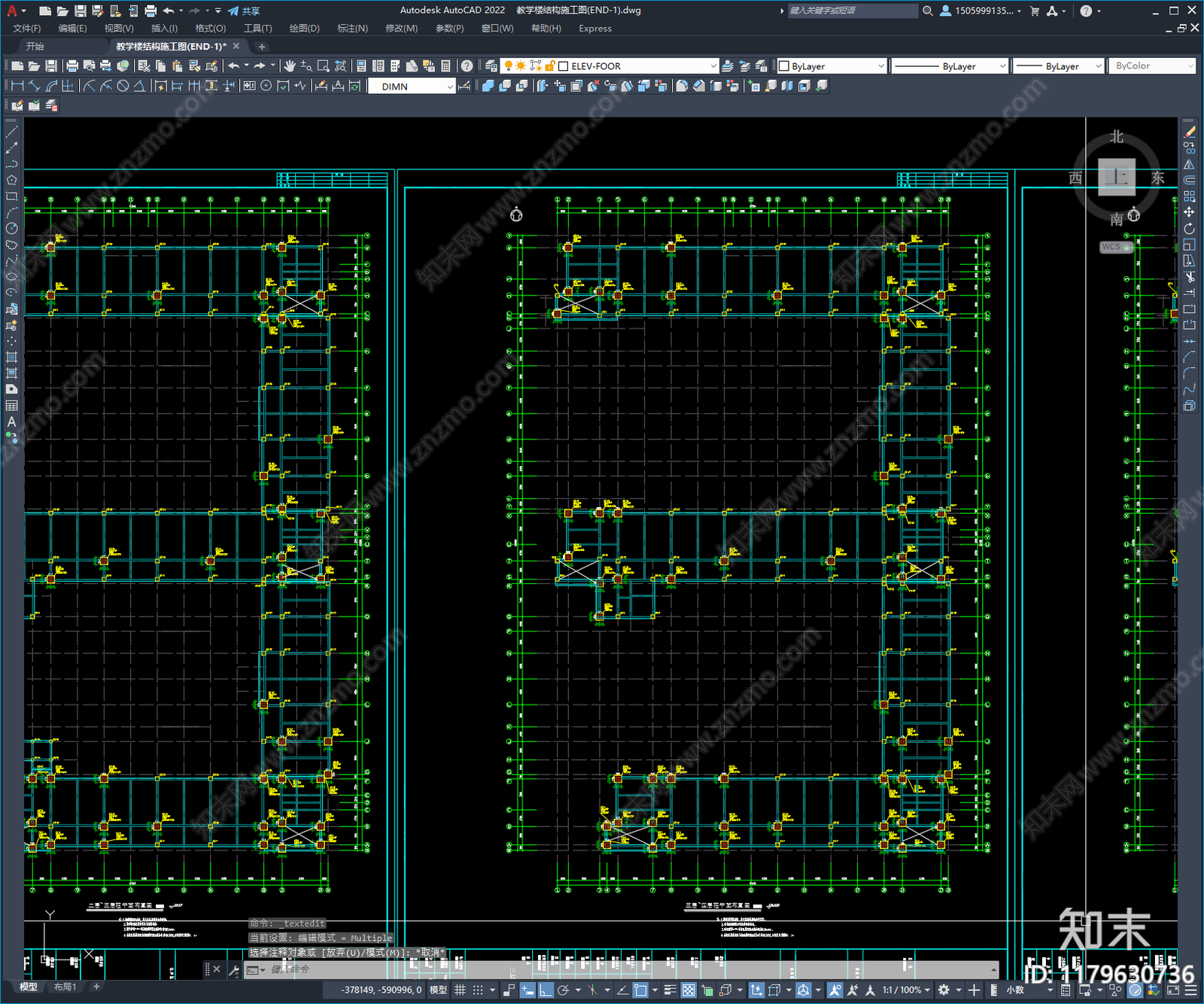Toggle ortho mode in status bar
Screen dimensions: 1204x1004
tap(546, 990)
